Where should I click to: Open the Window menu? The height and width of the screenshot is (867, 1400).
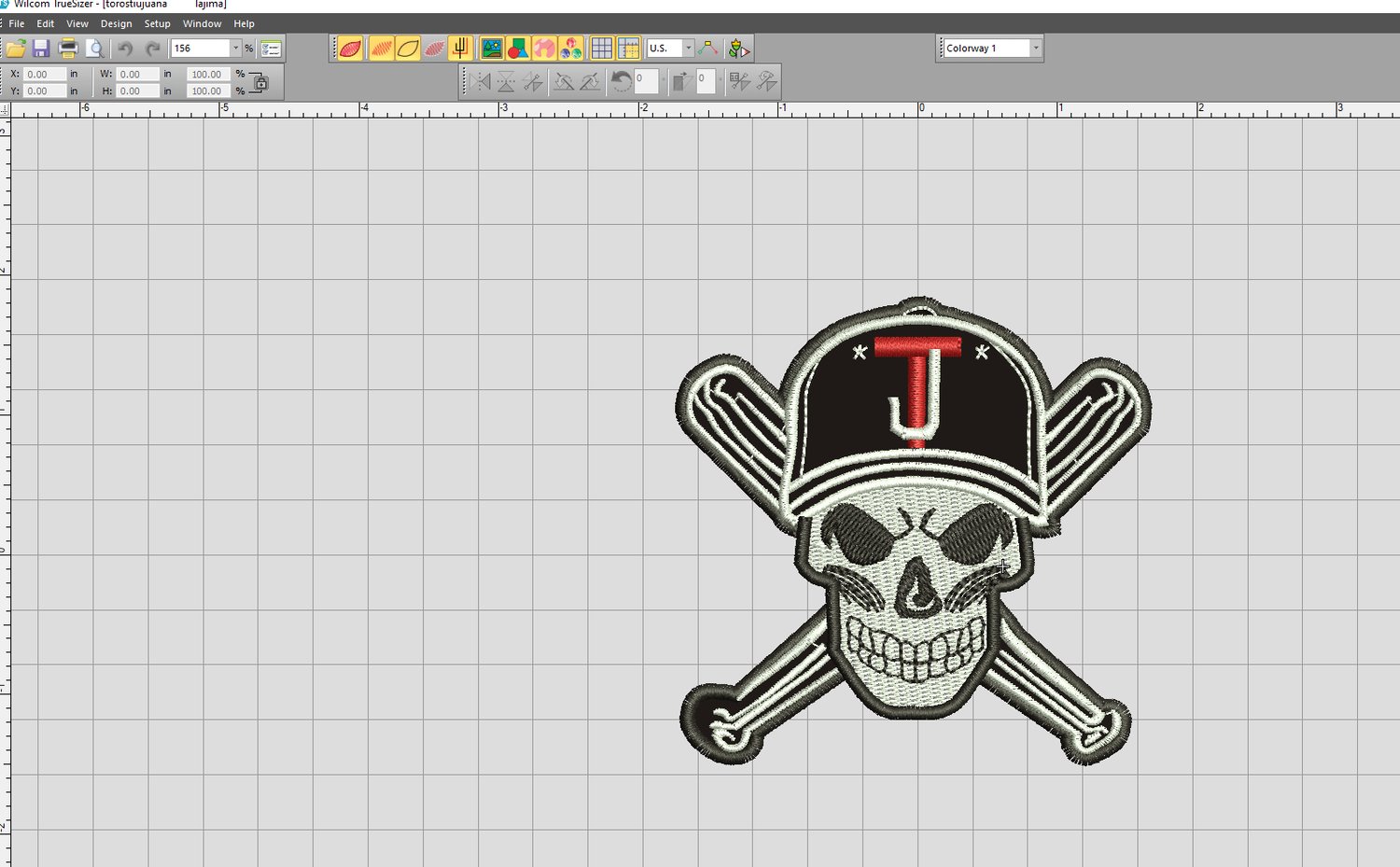coord(203,23)
